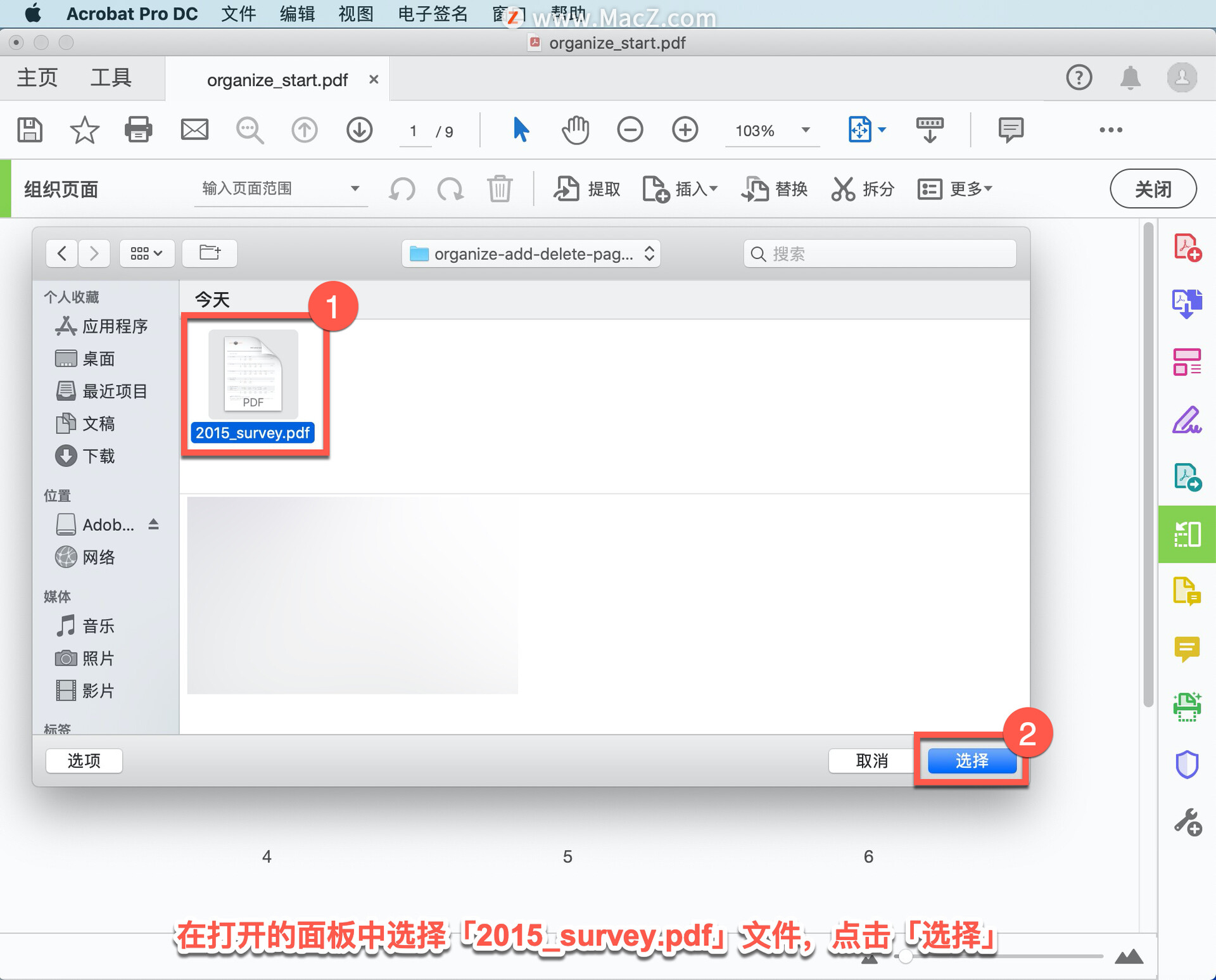The height and width of the screenshot is (980, 1216).
Task: Expand the 更多 dropdown menu
Action: (x=988, y=188)
